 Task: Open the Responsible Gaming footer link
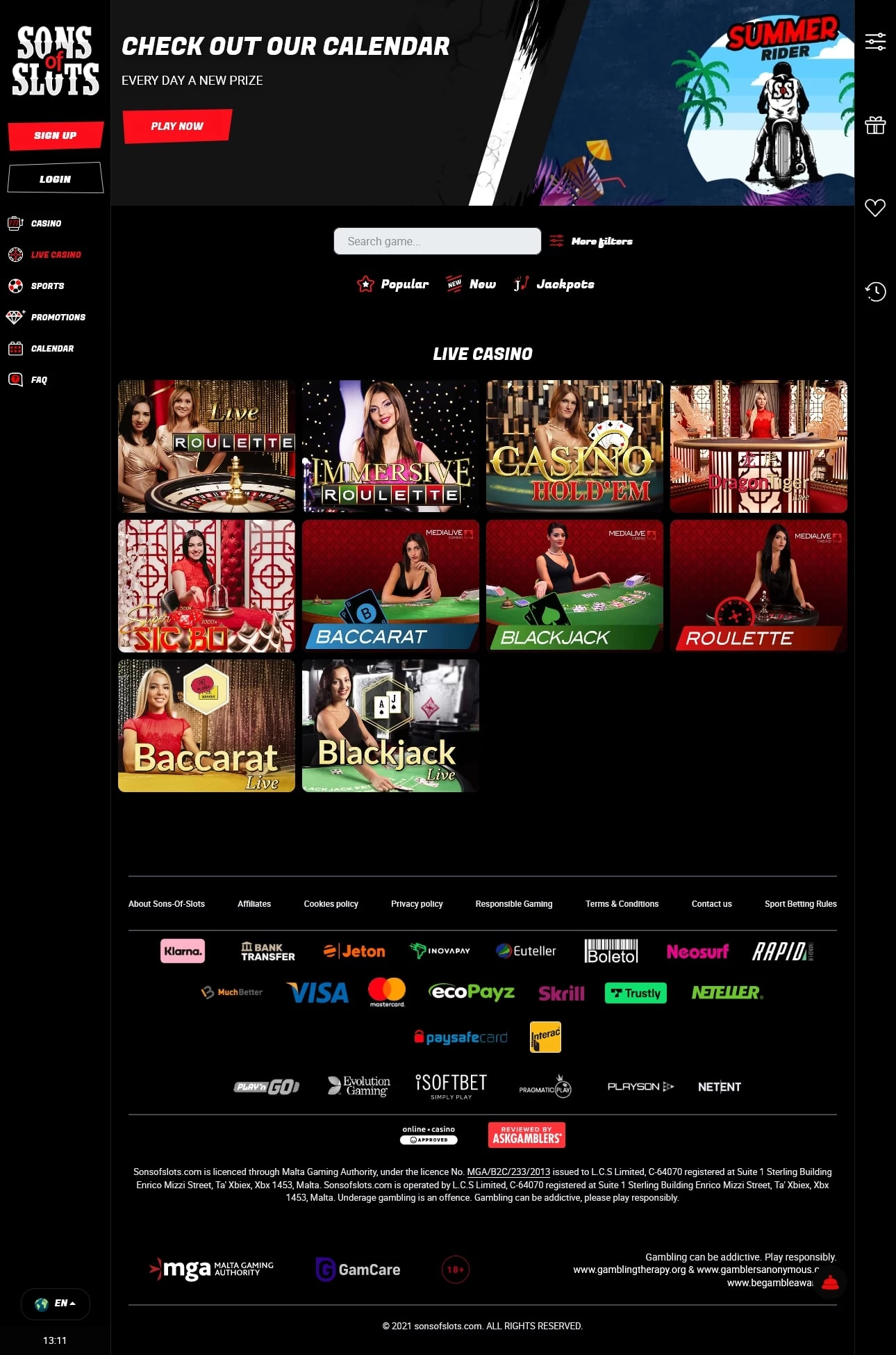click(x=514, y=904)
